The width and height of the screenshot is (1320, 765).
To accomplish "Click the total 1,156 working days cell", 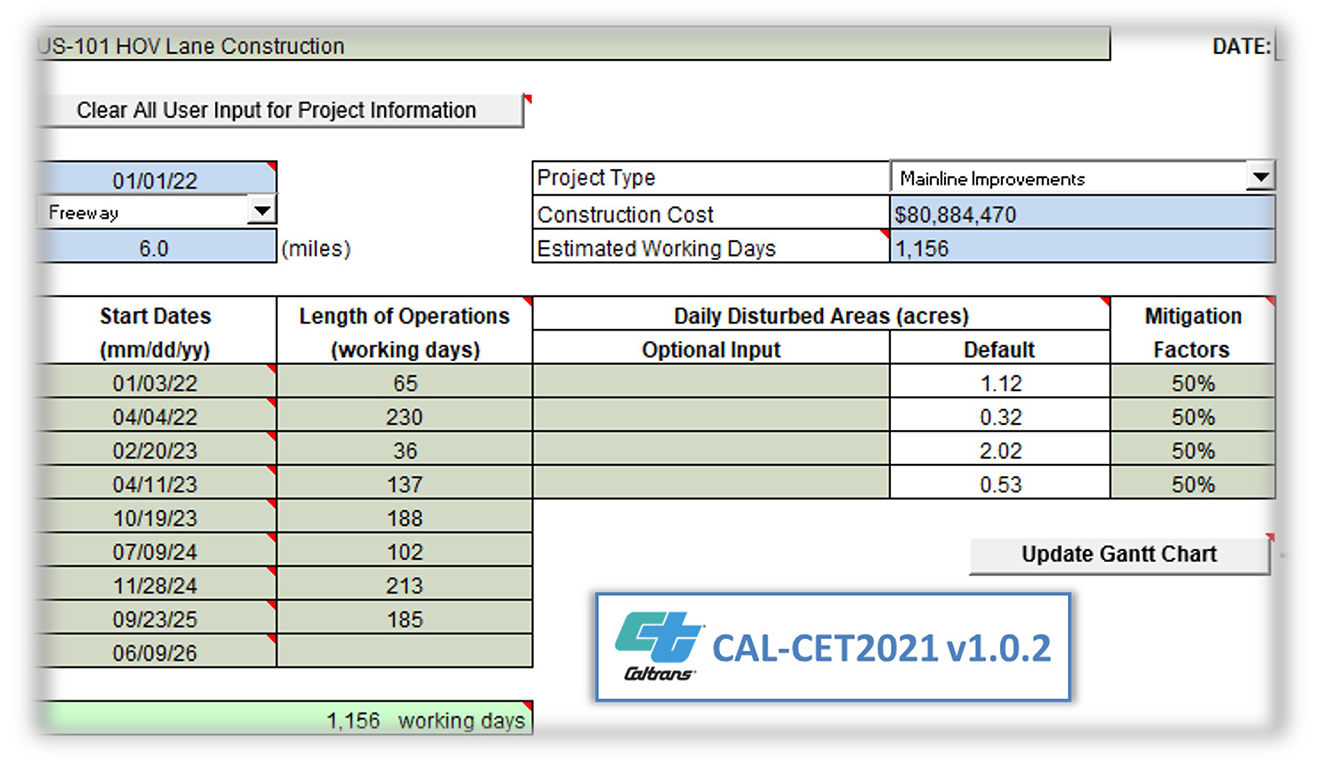I will [284, 719].
